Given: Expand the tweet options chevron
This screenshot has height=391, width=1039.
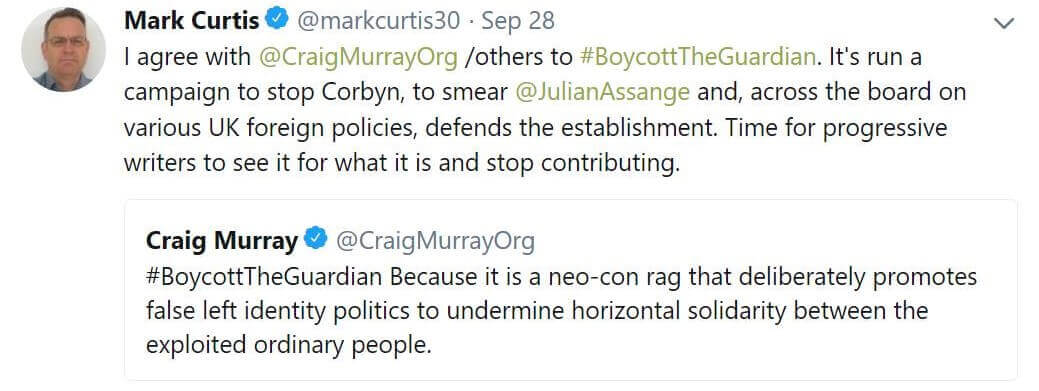Looking at the screenshot, I should [1005, 23].
